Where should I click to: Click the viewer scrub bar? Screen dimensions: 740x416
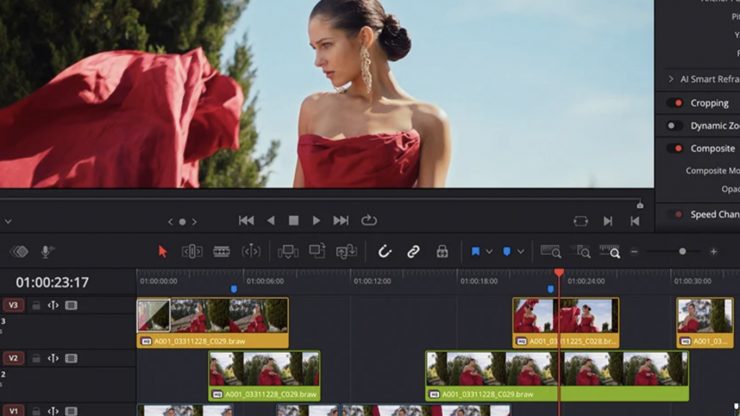(321, 199)
